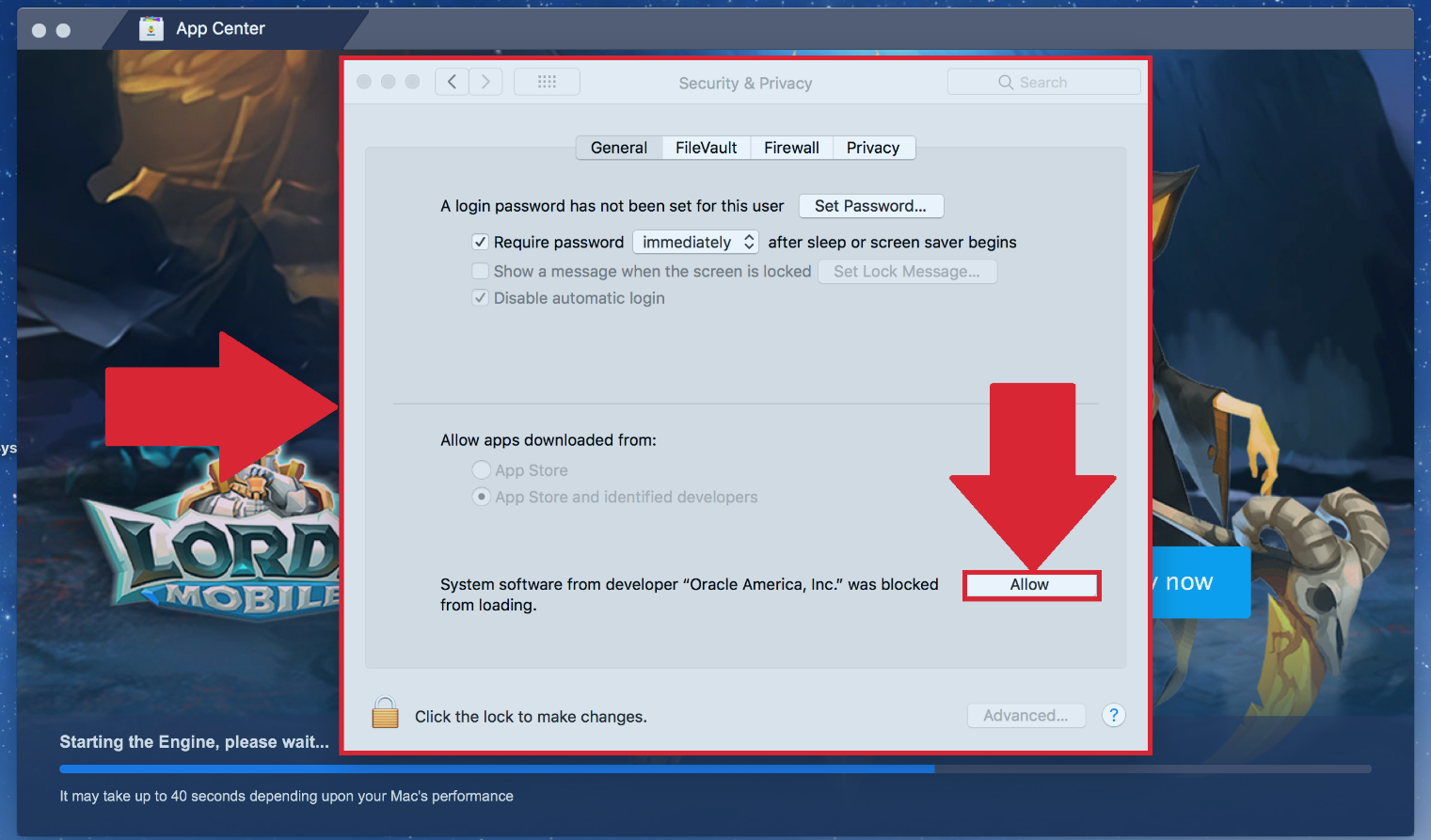Click the Set Lock Message... button
The image size is (1431, 840).
907,271
